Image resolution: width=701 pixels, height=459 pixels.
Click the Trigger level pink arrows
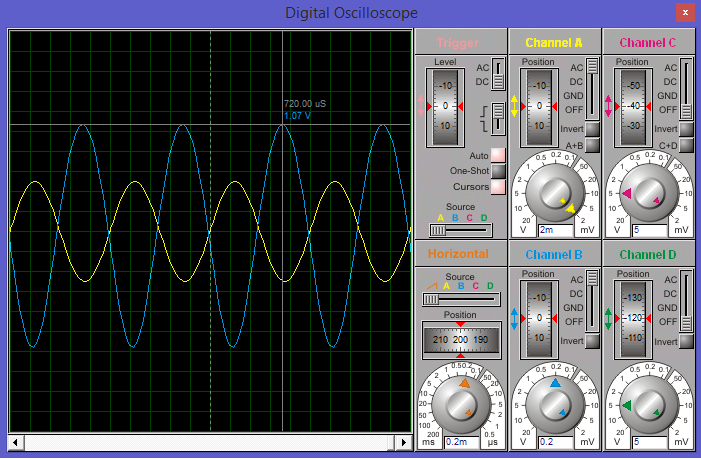[420, 106]
